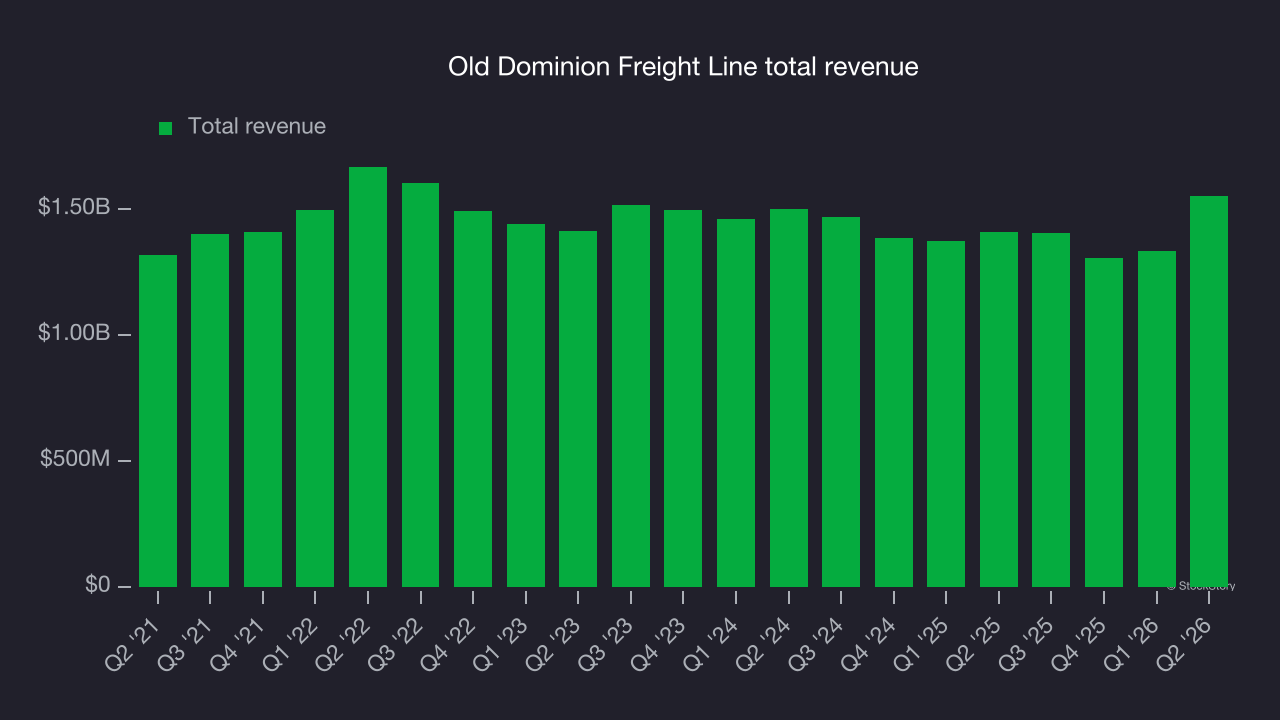1280x720 pixels.
Task: Select the revenue bar for Q3 '21
Action: [x=210, y=410]
